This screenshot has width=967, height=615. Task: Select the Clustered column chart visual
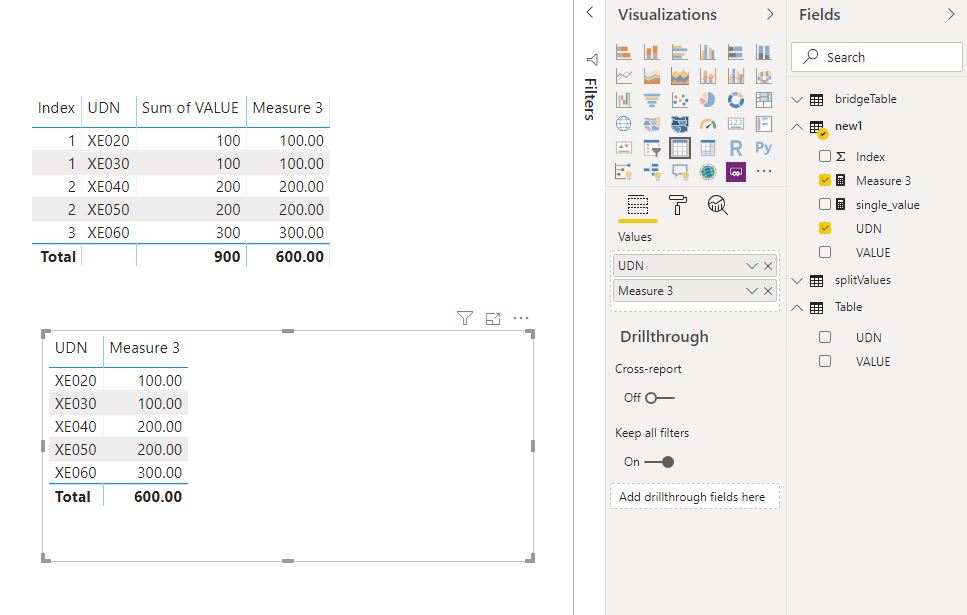707,52
